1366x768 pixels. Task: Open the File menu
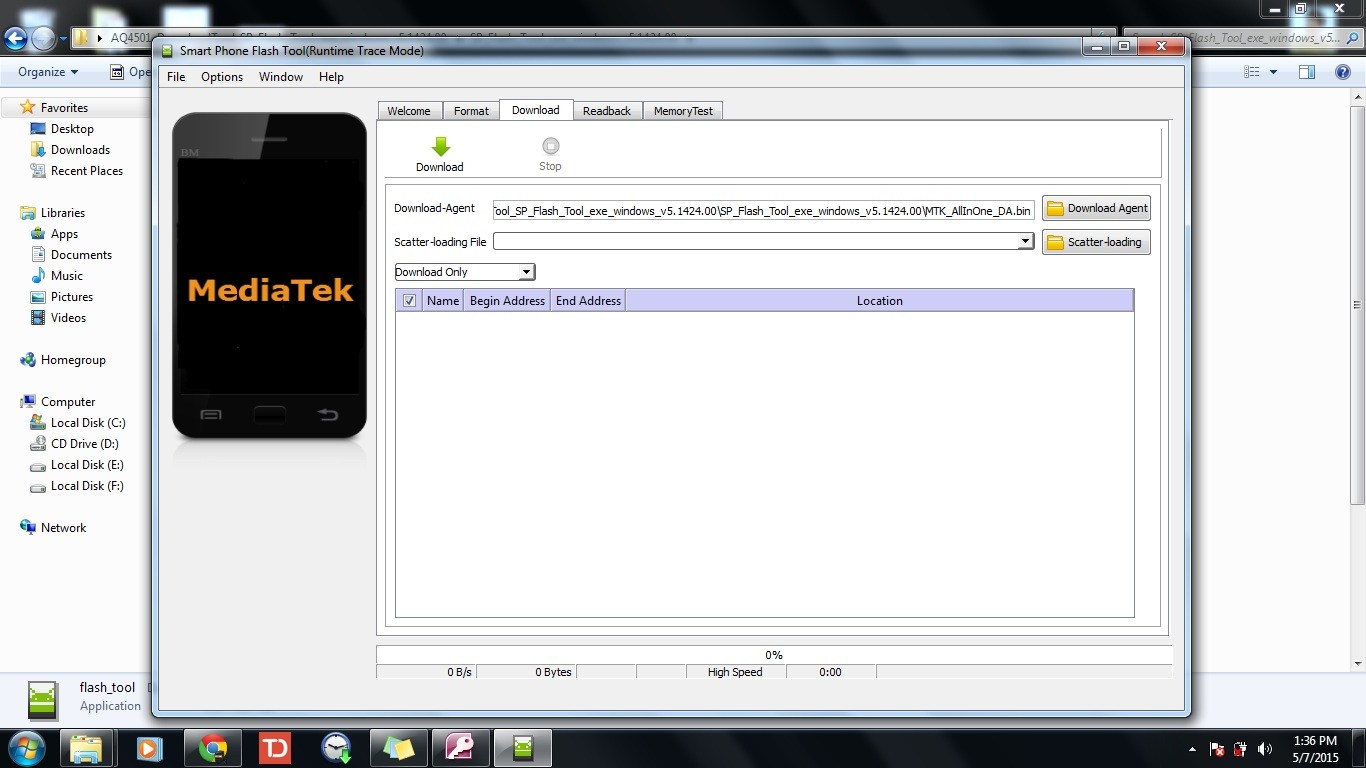pos(176,77)
